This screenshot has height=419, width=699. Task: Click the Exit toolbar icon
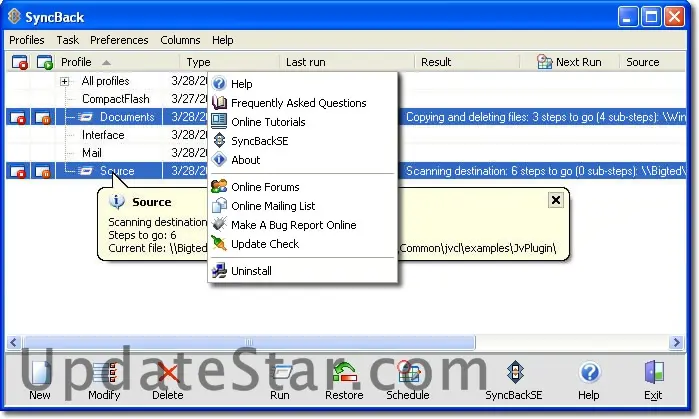pos(654,373)
